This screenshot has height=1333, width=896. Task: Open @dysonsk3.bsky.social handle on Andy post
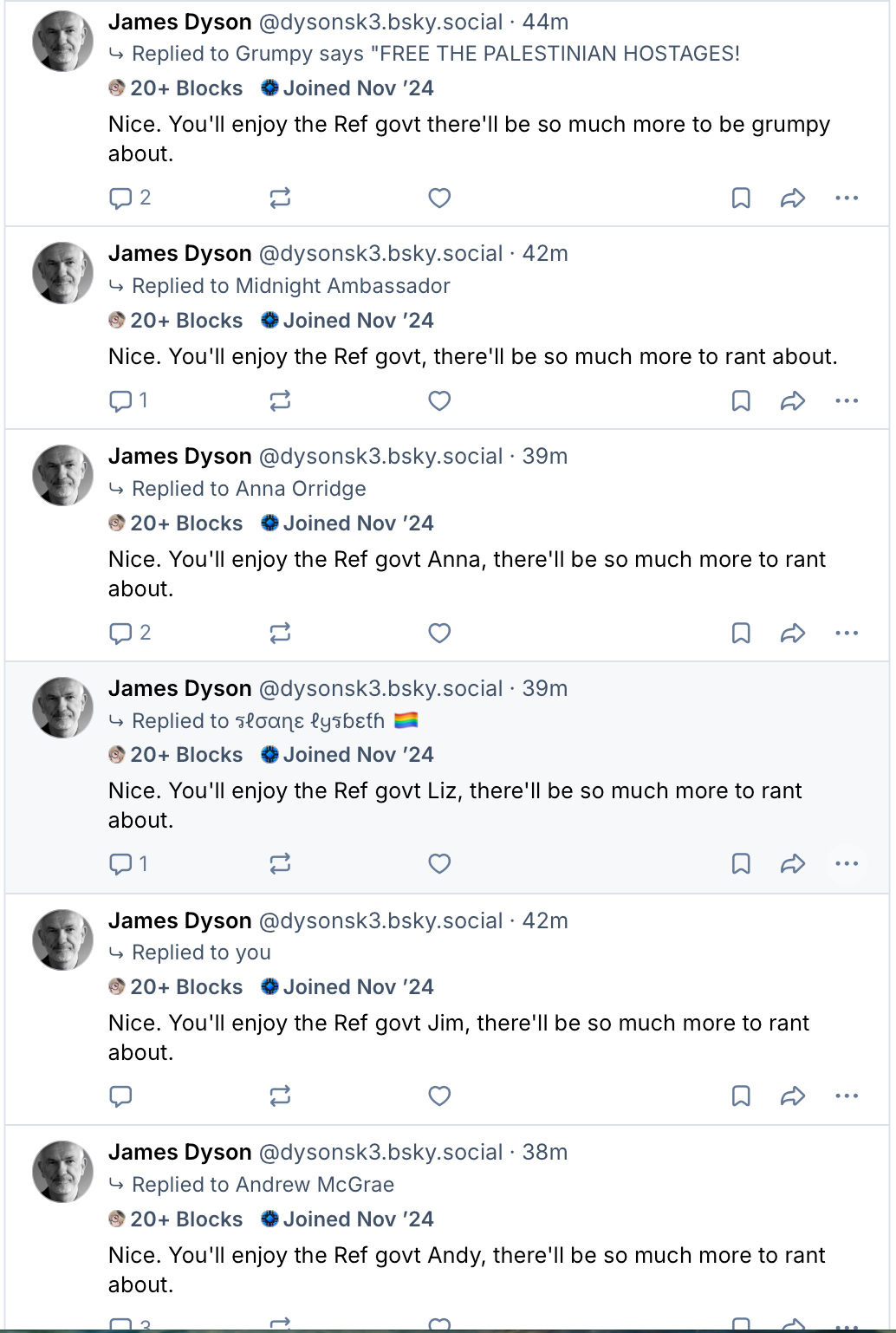[380, 1152]
